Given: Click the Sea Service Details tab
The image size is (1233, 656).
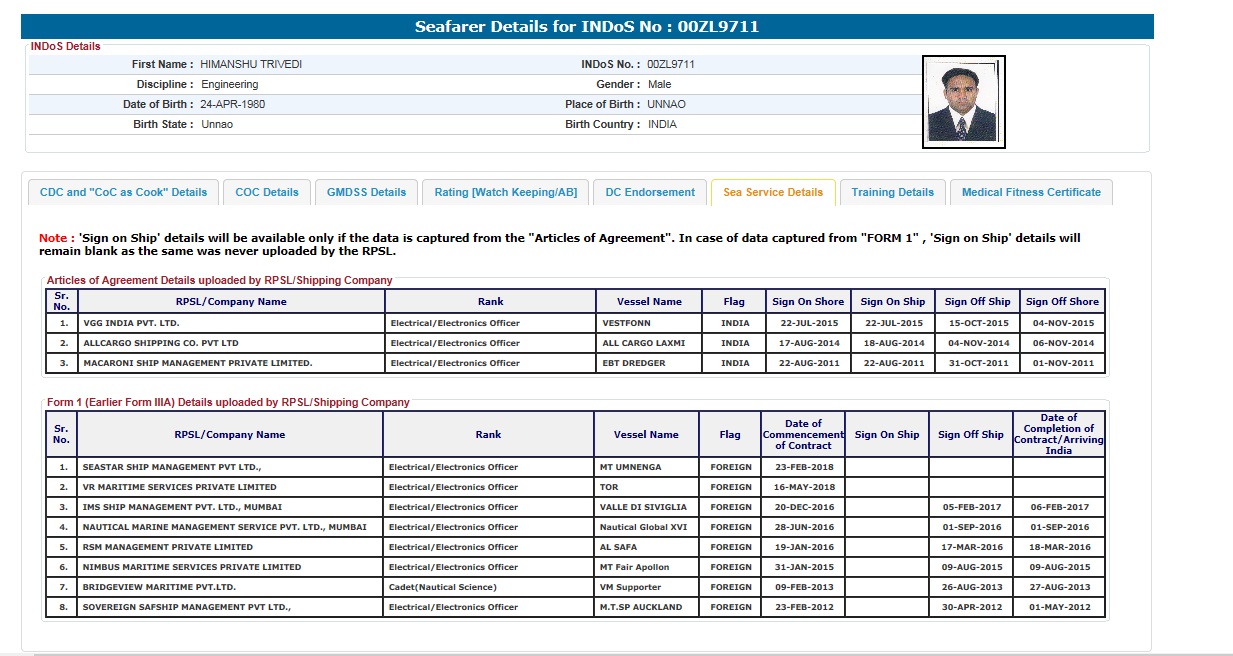Looking at the screenshot, I should (x=773, y=192).
